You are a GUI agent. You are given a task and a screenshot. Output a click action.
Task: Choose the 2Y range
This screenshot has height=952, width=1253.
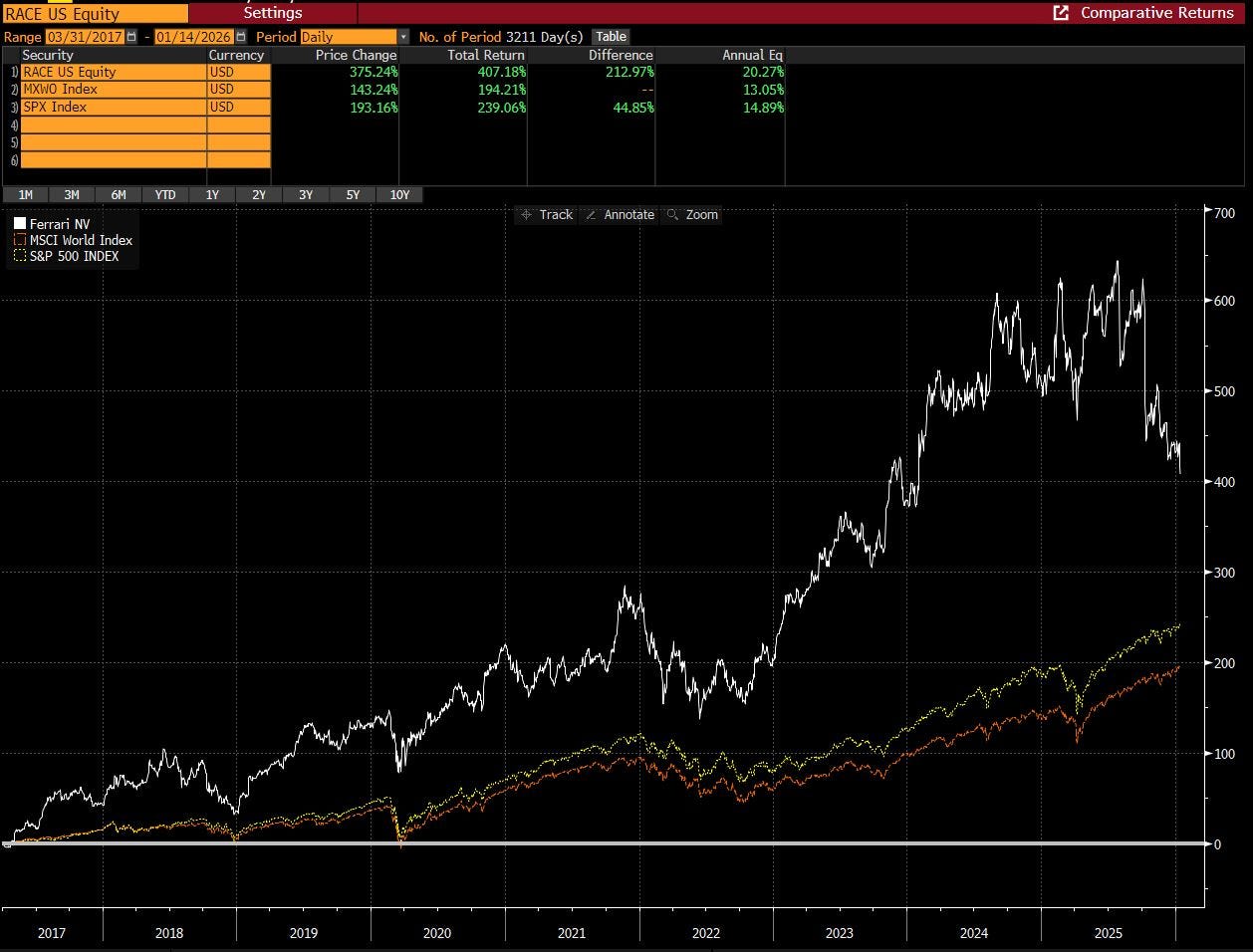(x=259, y=195)
